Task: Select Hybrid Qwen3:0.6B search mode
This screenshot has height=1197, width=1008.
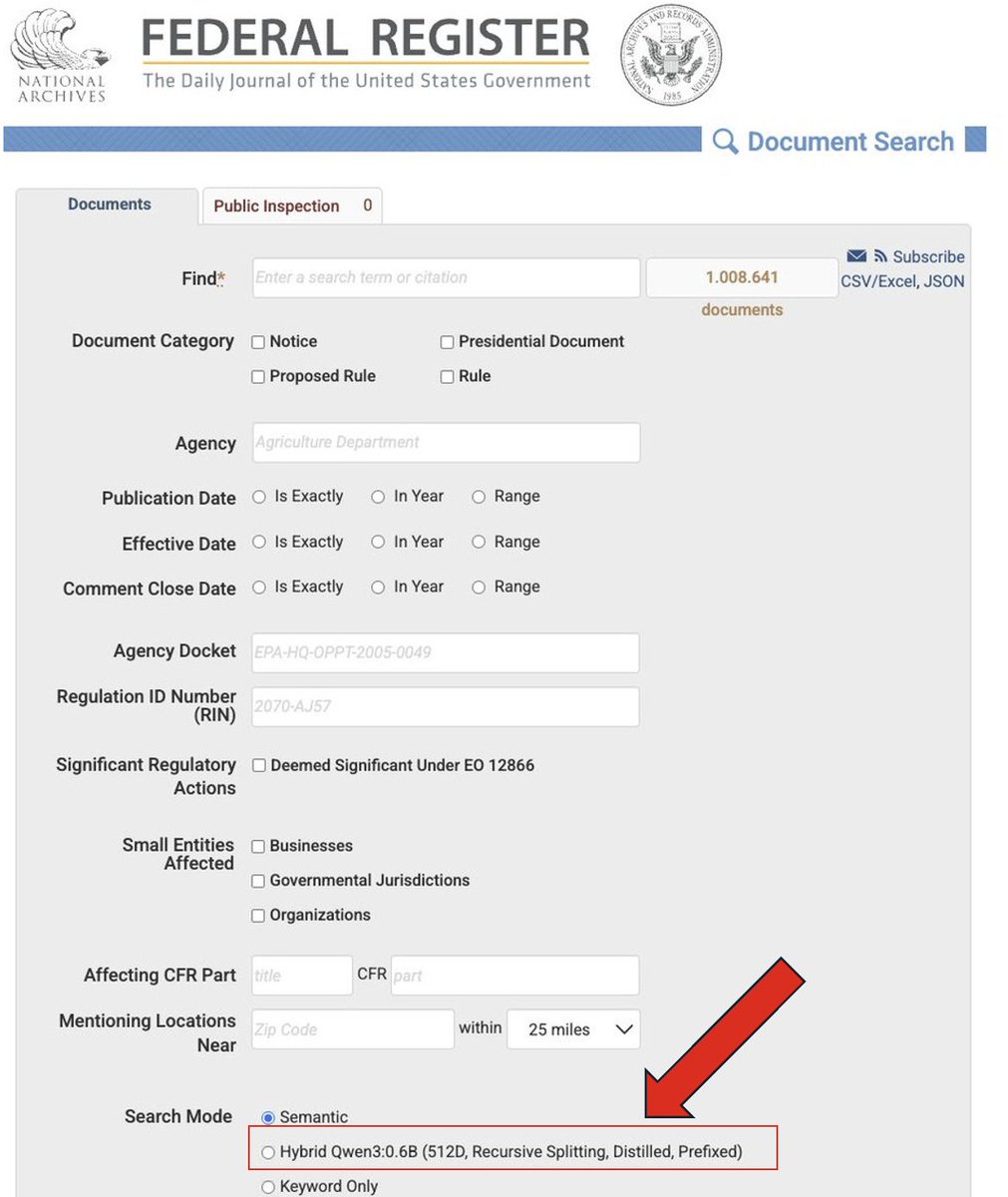Action: 267,1152
